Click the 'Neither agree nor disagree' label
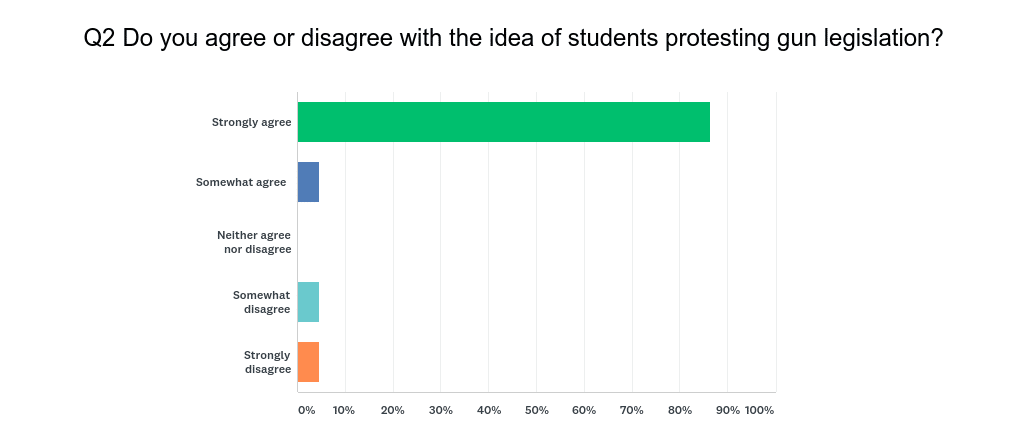The height and width of the screenshot is (445, 1024). pyautogui.click(x=254, y=242)
